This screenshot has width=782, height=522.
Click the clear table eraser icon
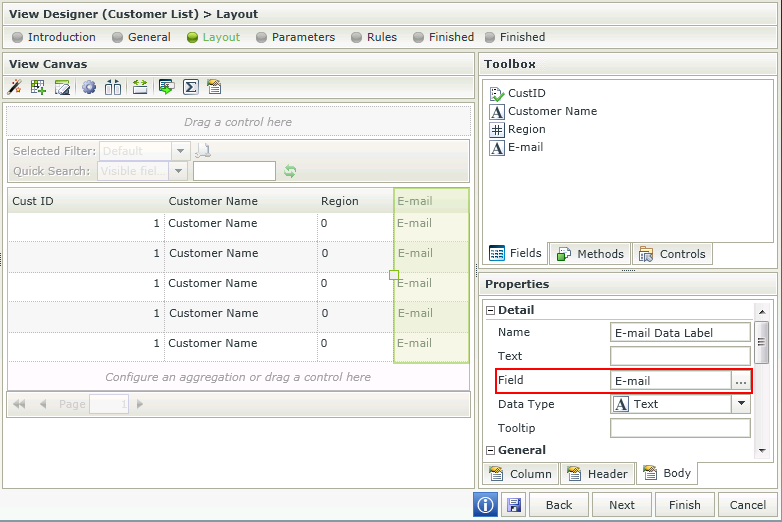62,87
